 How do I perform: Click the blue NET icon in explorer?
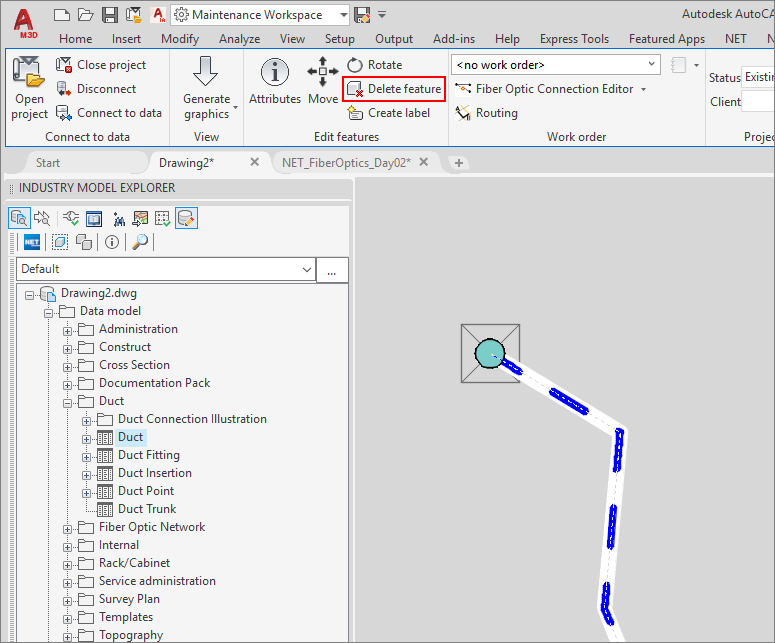[32, 242]
